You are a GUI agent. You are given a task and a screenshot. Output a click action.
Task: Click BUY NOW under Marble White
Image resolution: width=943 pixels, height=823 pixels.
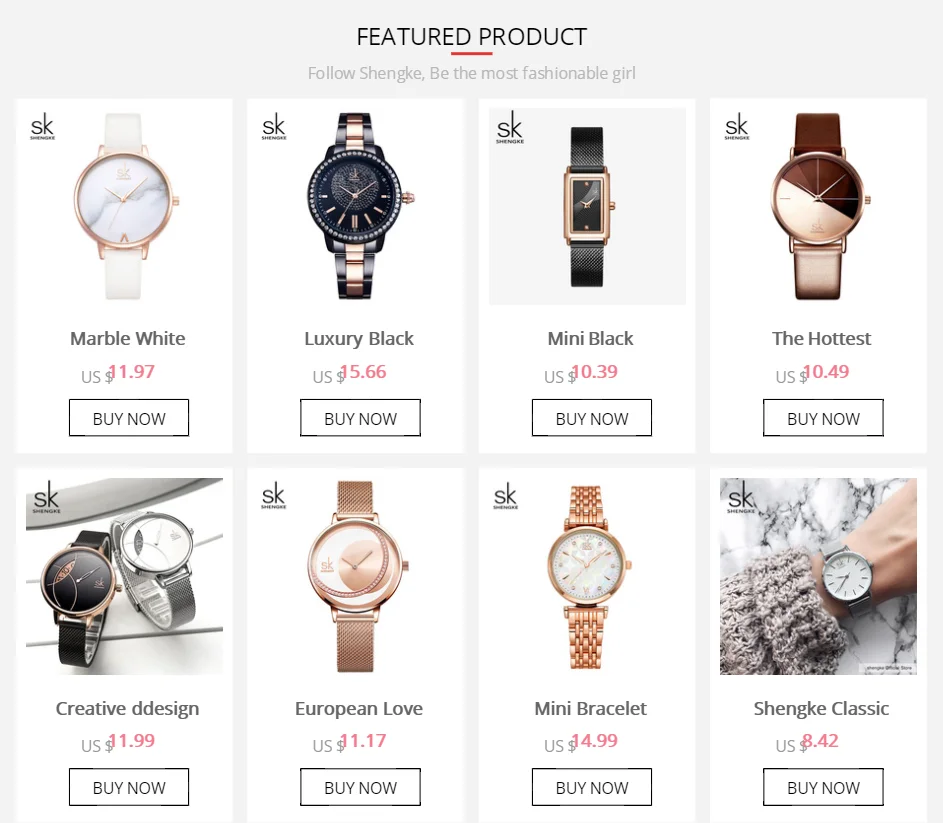[129, 418]
